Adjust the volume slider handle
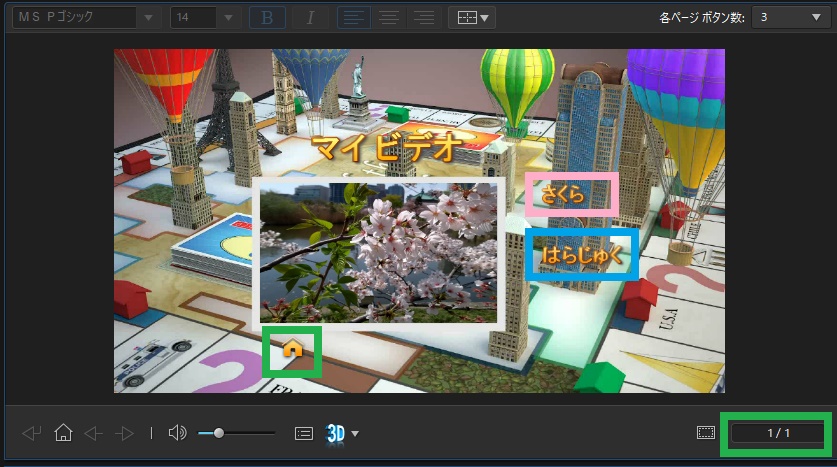This screenshot has width=837, height=467. coord(219,433)
